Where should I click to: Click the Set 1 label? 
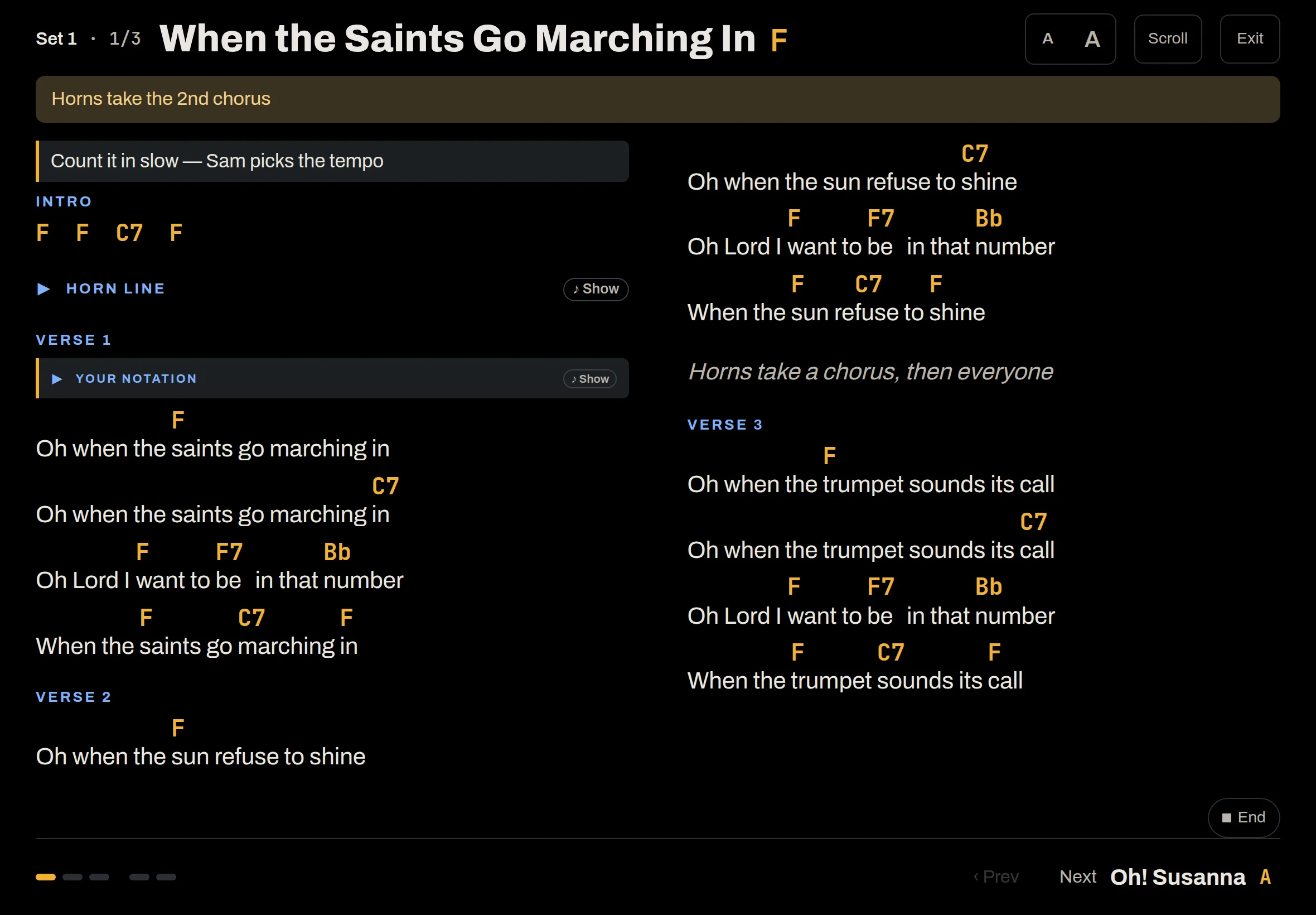(x=56, y=38)
